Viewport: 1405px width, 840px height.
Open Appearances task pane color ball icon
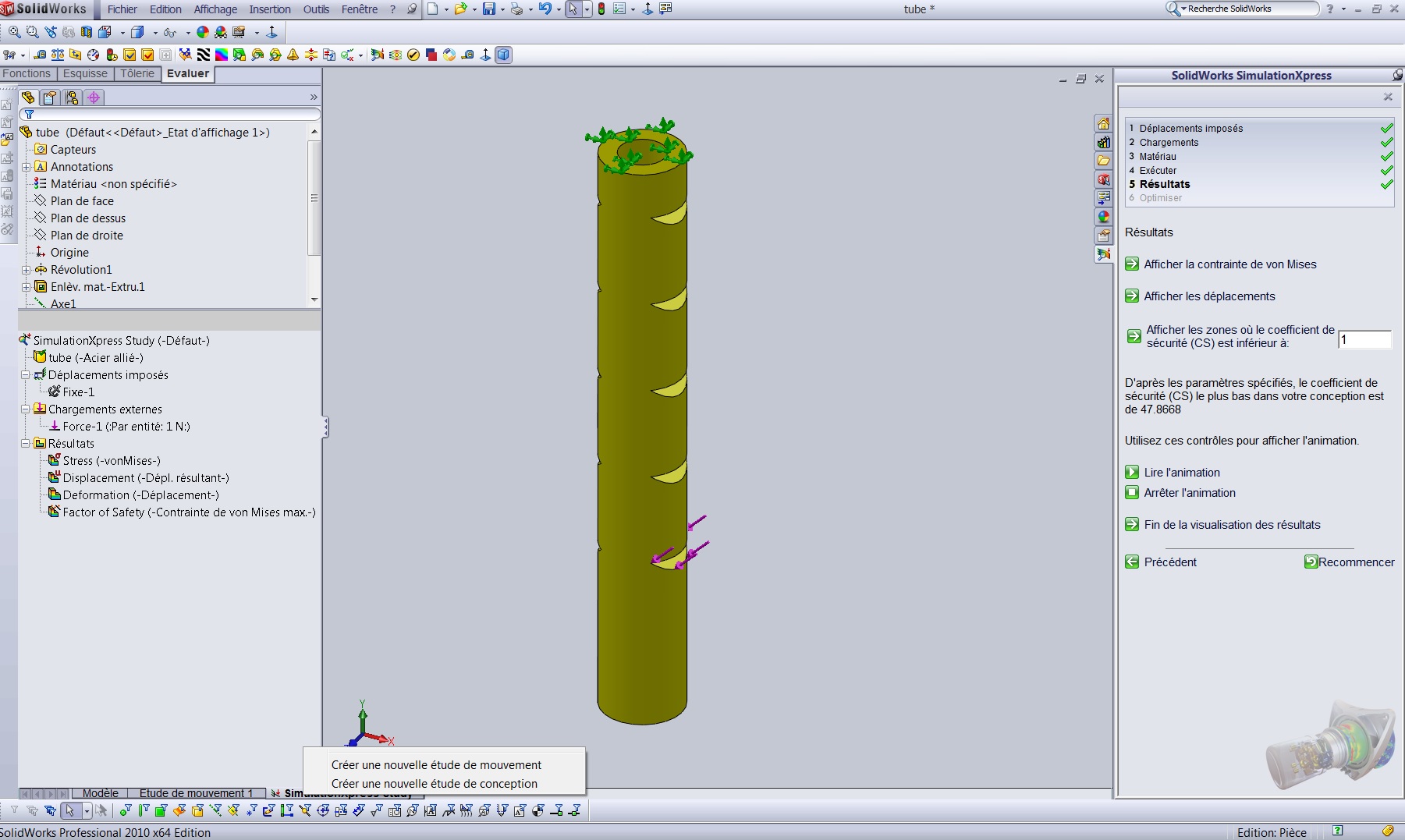pyautogui.click(x=1103, y=218)
